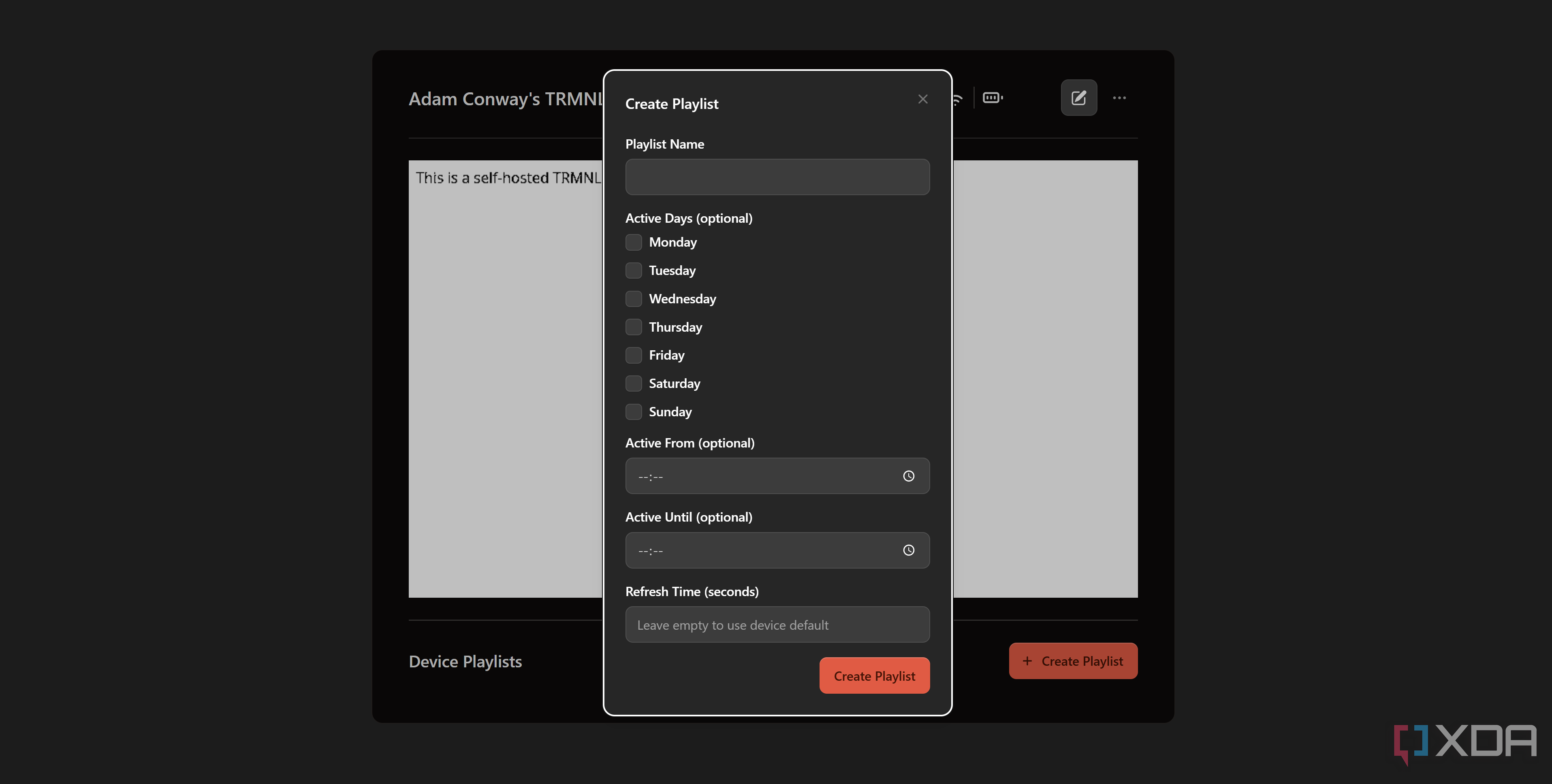This screenshot has height=784, width=1552.
Task: Click the Active From time field
Action: pos(777,476)
